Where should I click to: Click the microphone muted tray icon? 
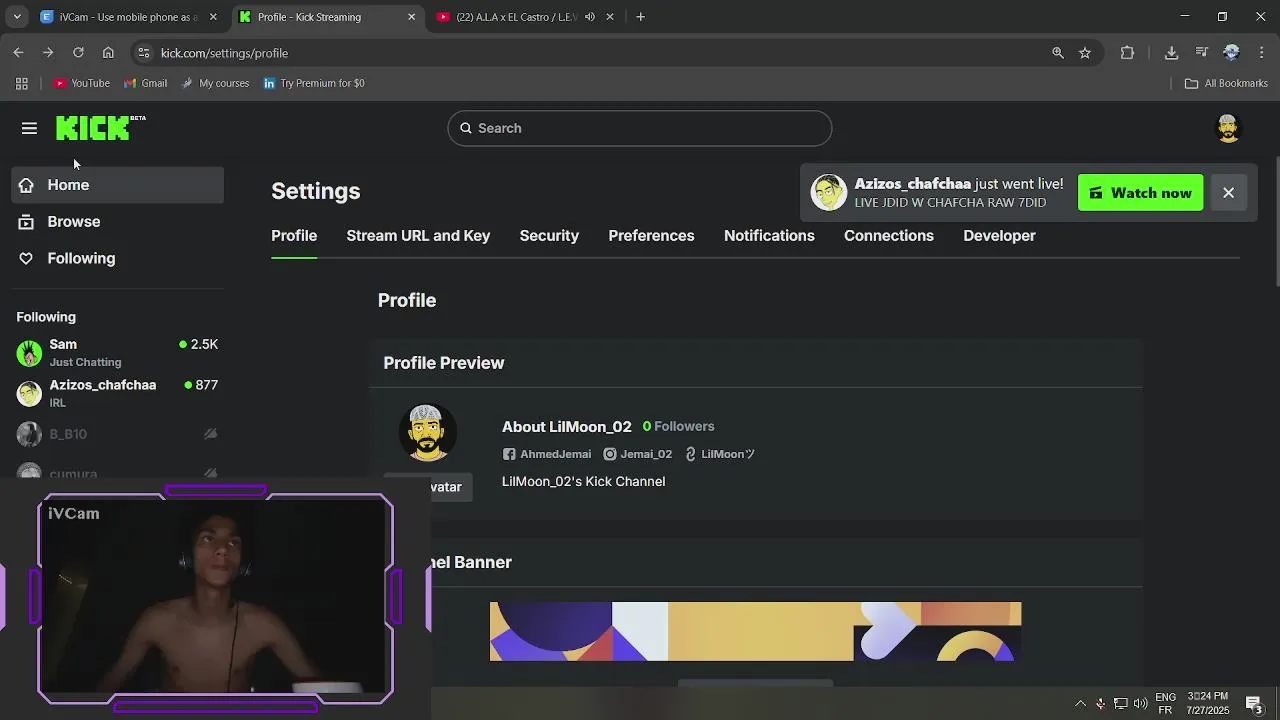pyautogui.click(x=1100, y=703)
